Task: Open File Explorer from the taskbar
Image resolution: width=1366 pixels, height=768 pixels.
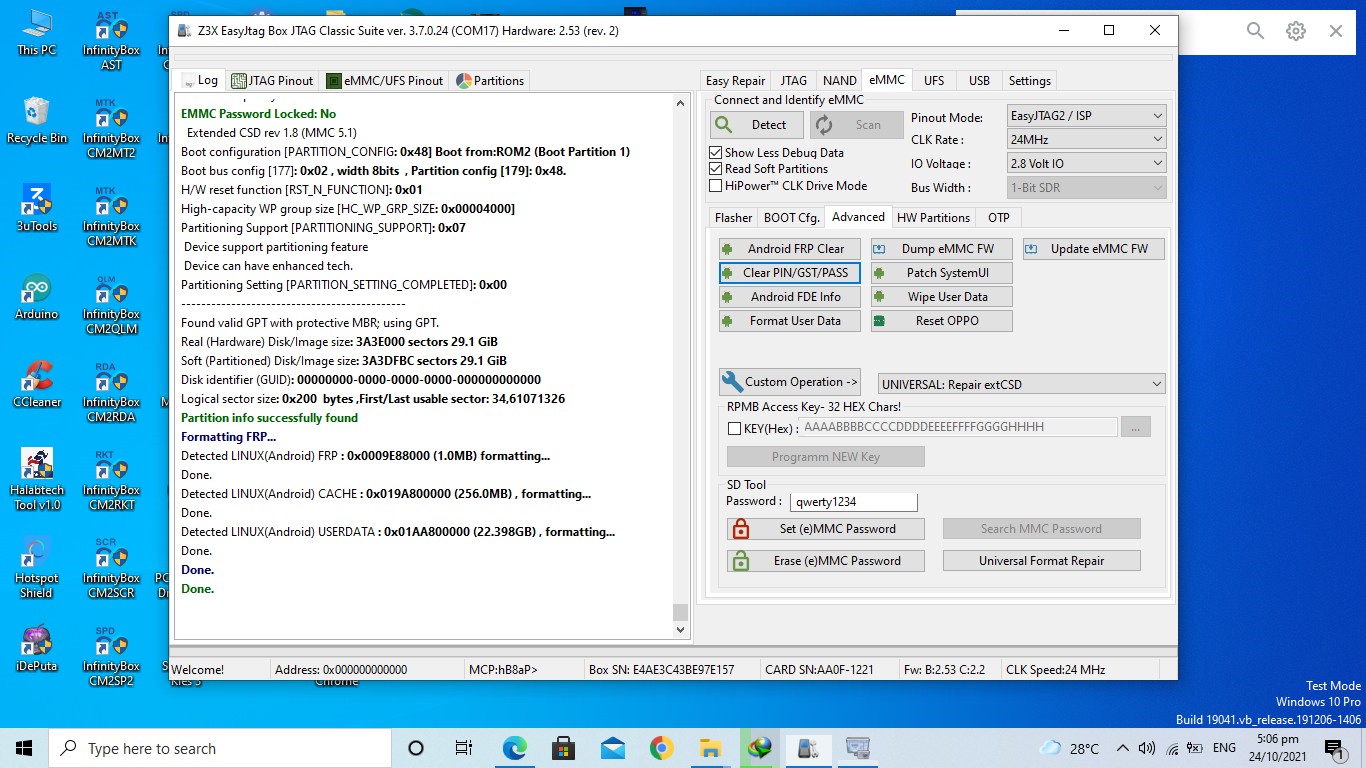Action: 710,748
